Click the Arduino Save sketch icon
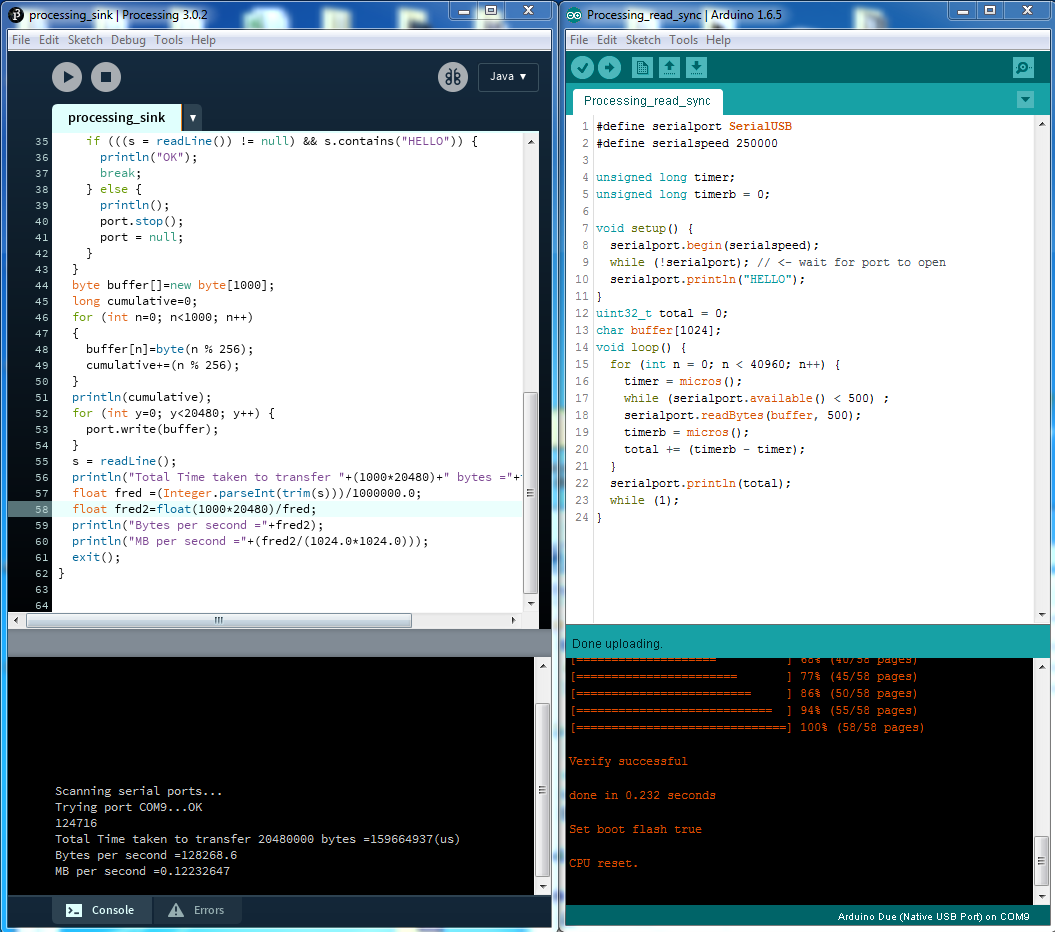The image size is (1055, 932). [696, 67]
